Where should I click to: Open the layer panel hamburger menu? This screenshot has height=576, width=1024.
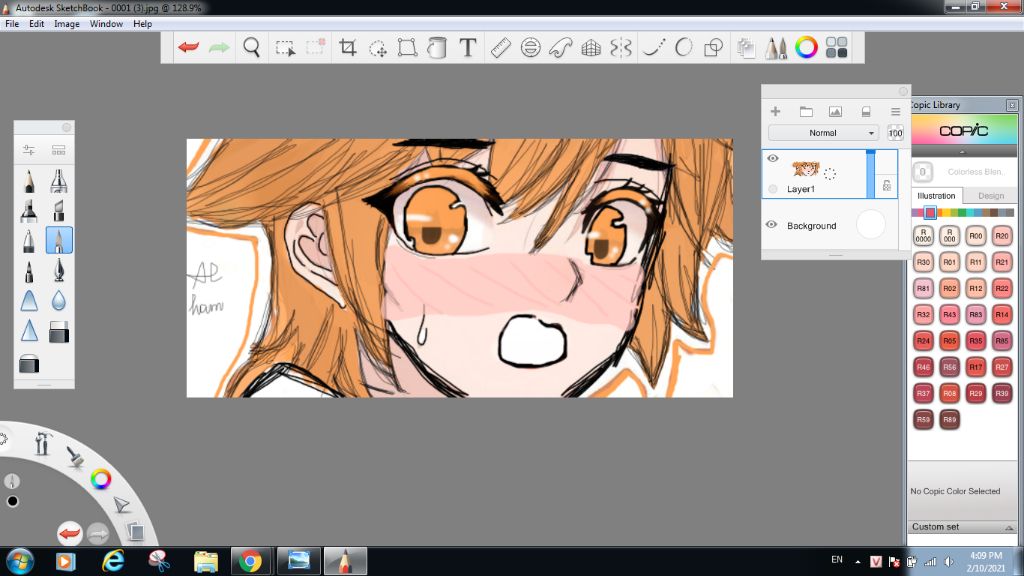click(895, 112)
